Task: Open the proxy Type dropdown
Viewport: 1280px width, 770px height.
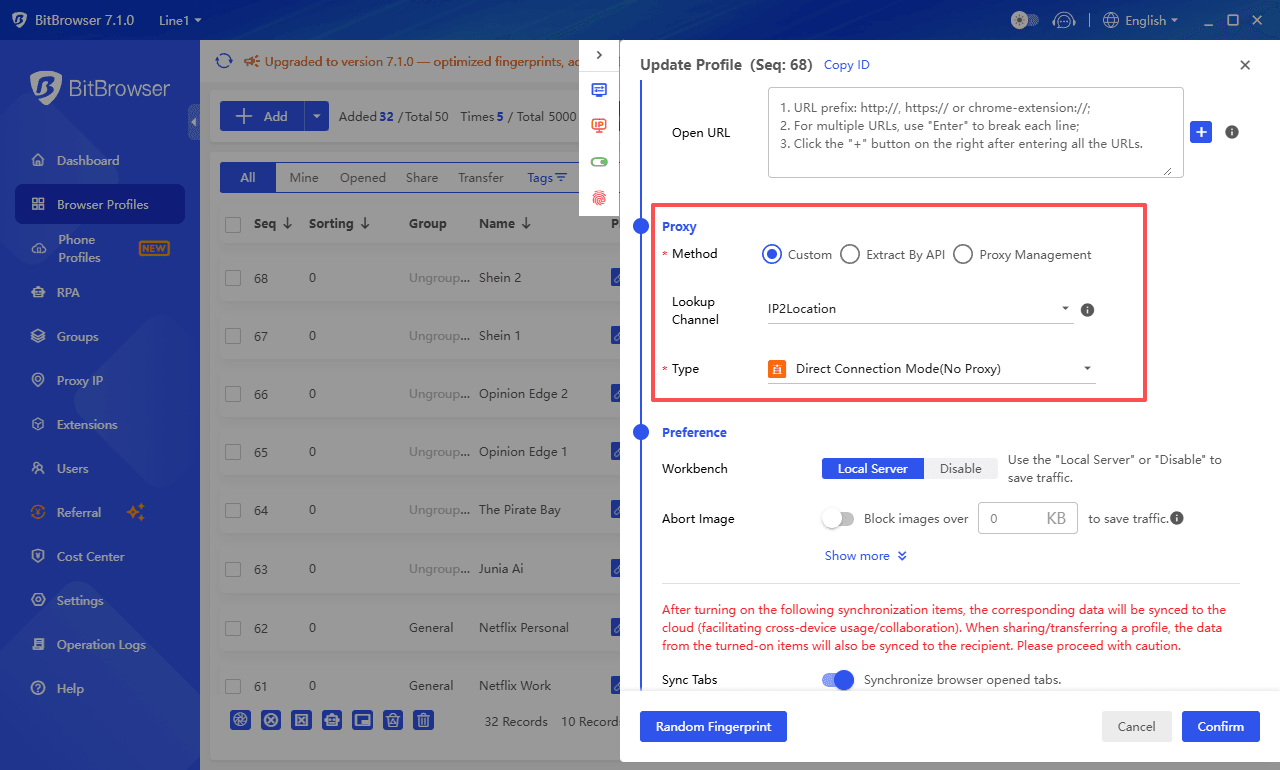Action: click(930, 369)
